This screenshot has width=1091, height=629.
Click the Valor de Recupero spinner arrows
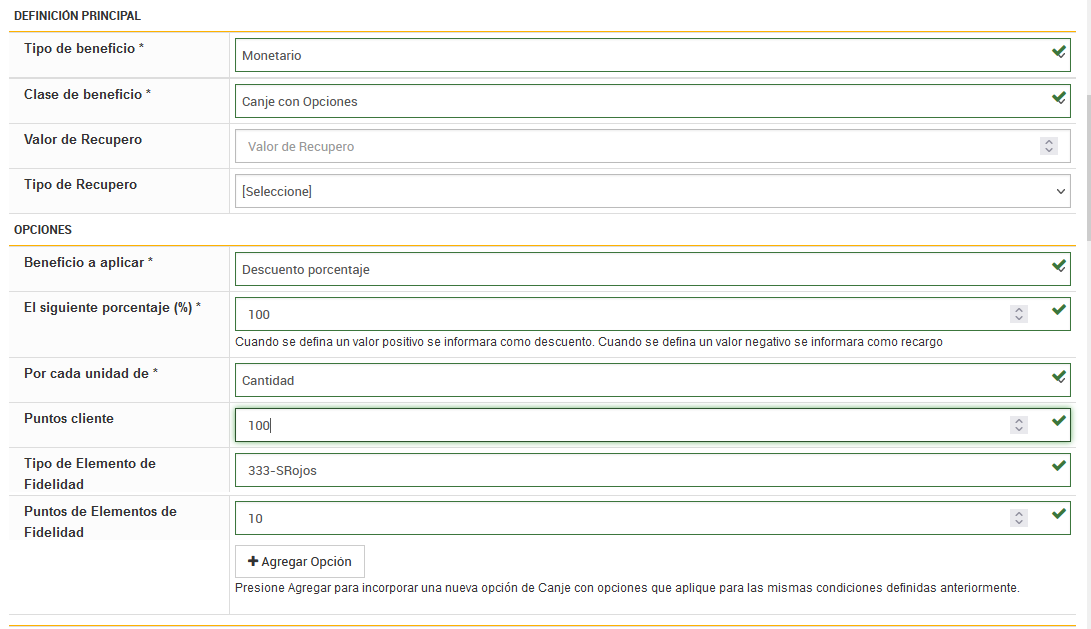click(1049, 146)
